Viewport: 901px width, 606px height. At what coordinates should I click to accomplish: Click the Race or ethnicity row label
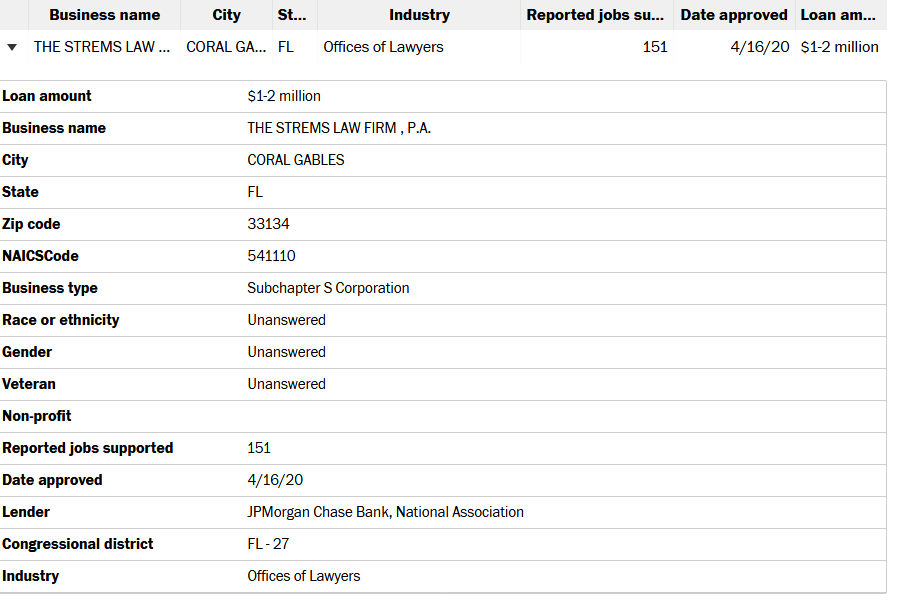point(61,320)
